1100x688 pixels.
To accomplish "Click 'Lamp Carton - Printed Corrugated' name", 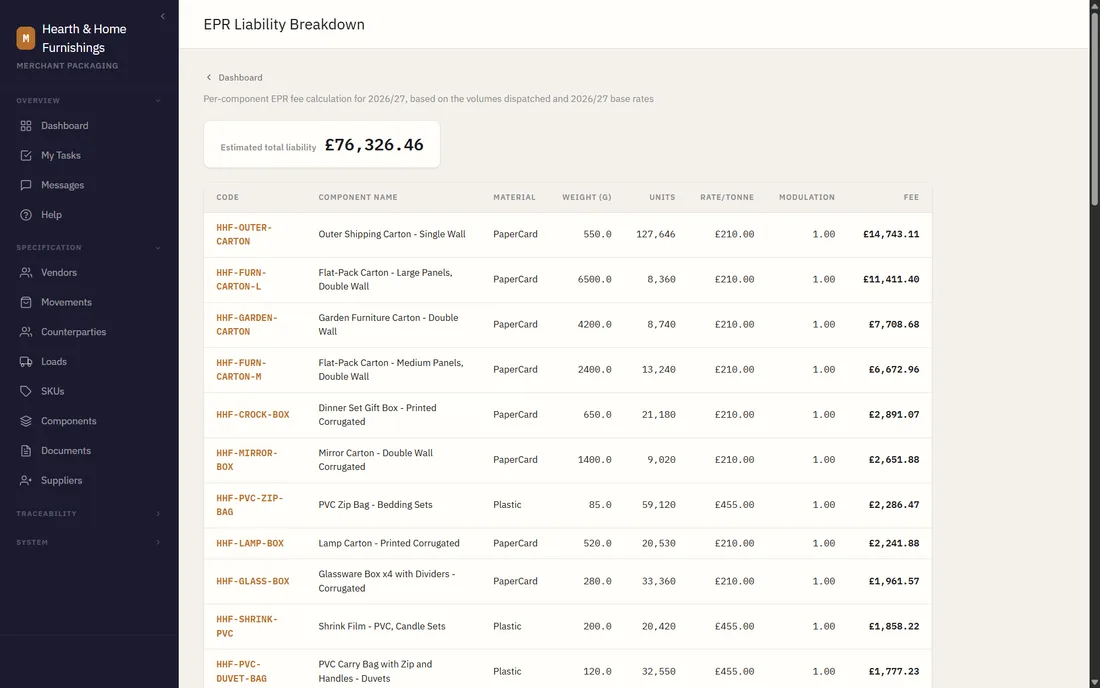I will [x=389, y=543].
